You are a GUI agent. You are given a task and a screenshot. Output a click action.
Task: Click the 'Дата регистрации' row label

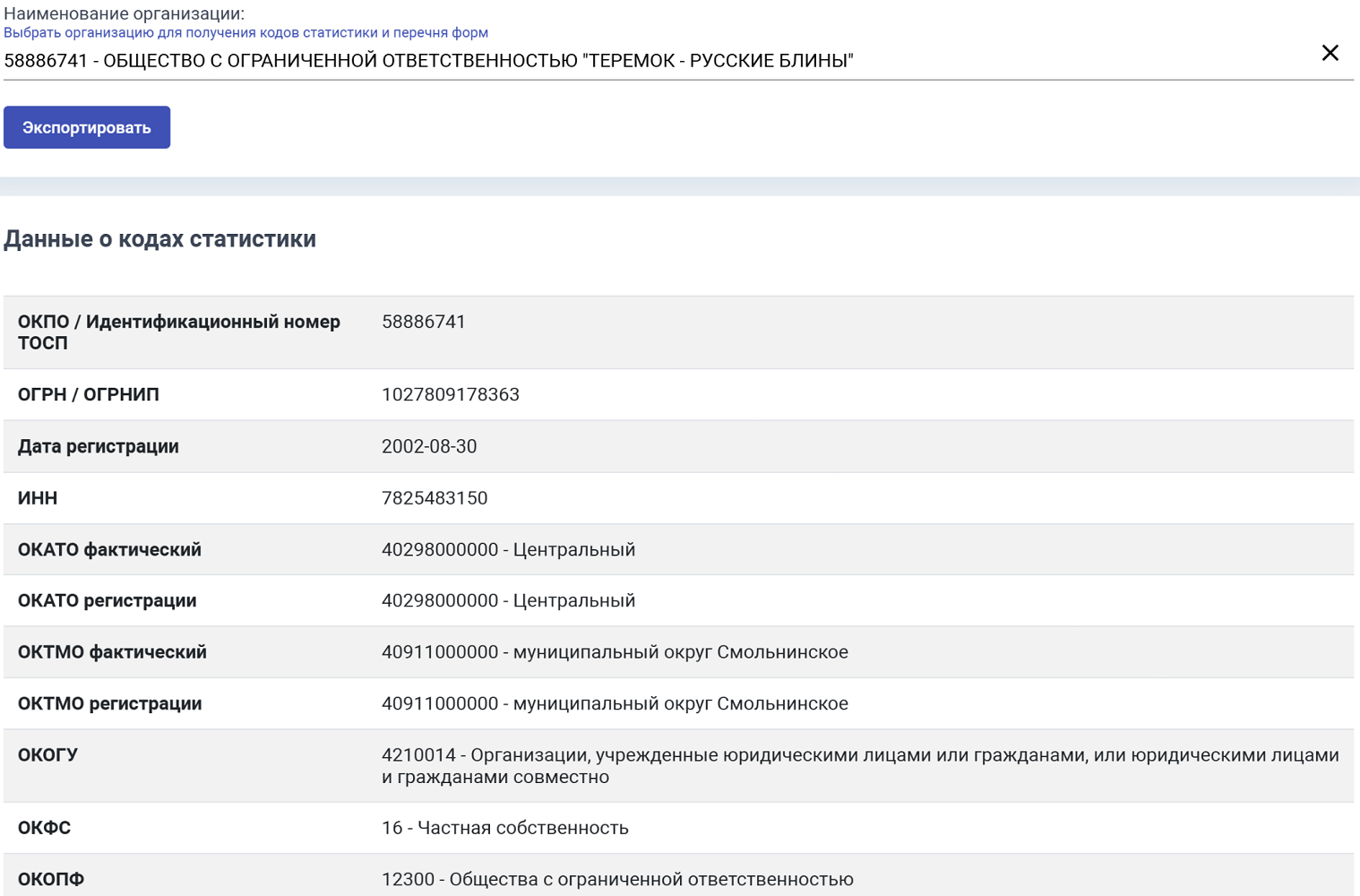(99, 446)
